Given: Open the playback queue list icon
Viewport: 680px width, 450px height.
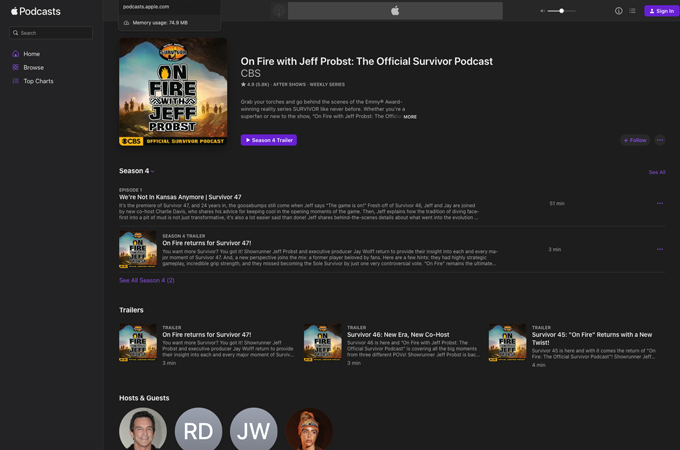Looking at the screenshot, I should tap(632, 11).
